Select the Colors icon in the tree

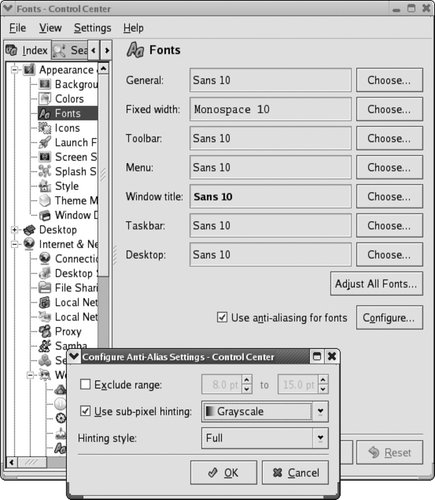45,99
